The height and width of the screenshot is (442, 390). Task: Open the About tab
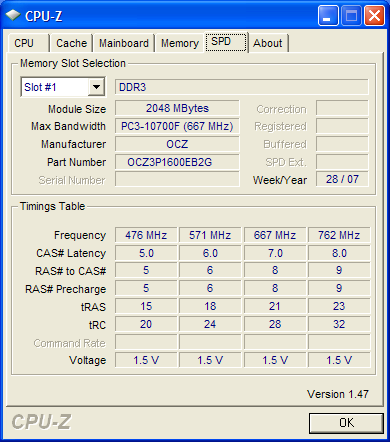click(268, 43)
